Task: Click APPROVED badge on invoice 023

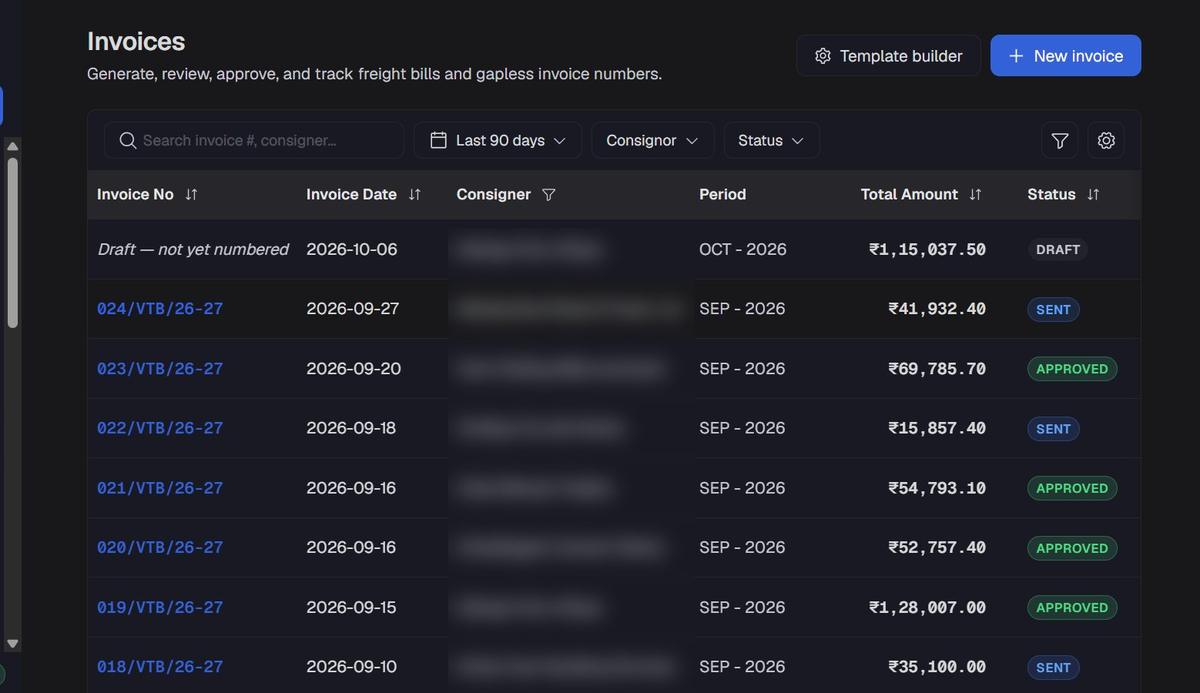Action: (x=1072, y=369)
